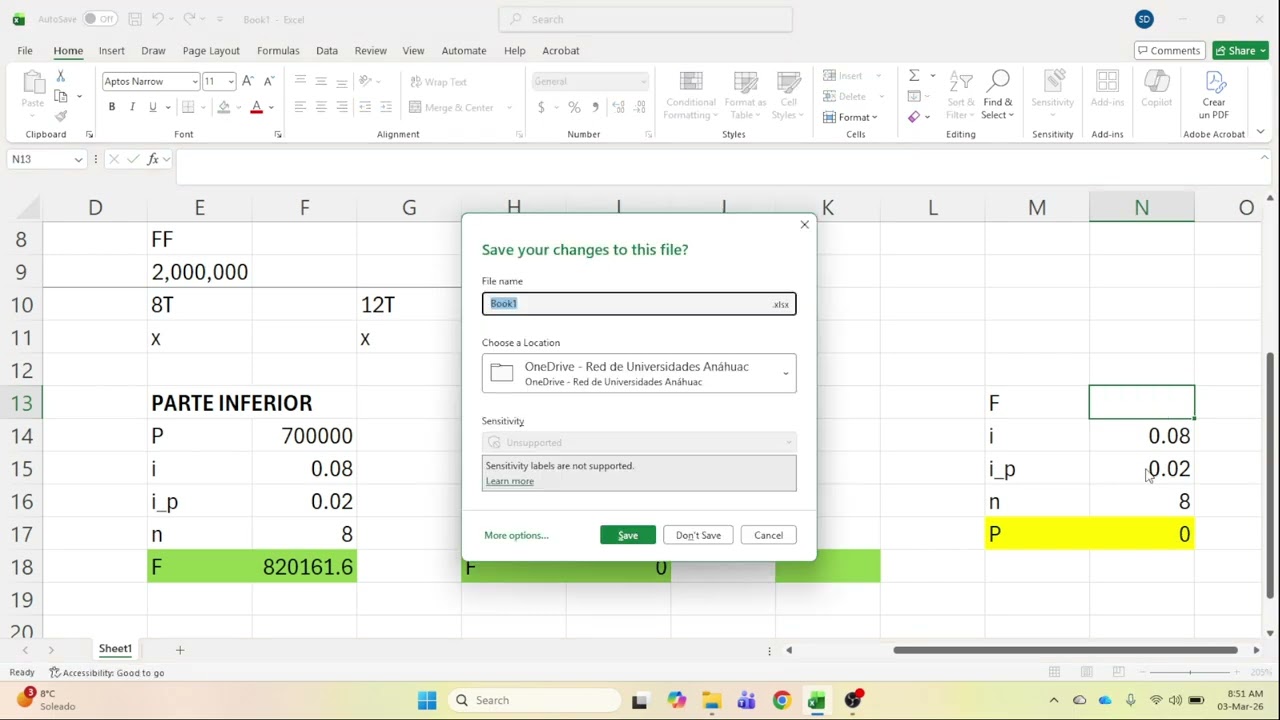
Task: Click the green Share button
Action: coord(1240,50)
